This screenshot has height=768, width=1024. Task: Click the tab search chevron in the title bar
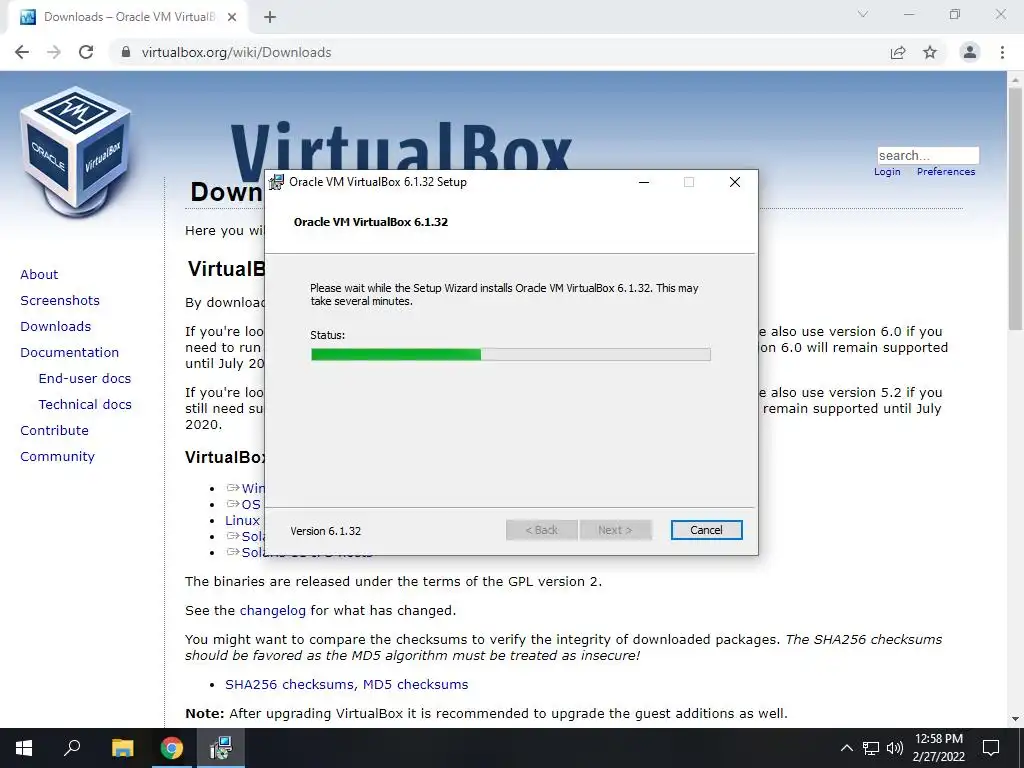pos(863,14)
